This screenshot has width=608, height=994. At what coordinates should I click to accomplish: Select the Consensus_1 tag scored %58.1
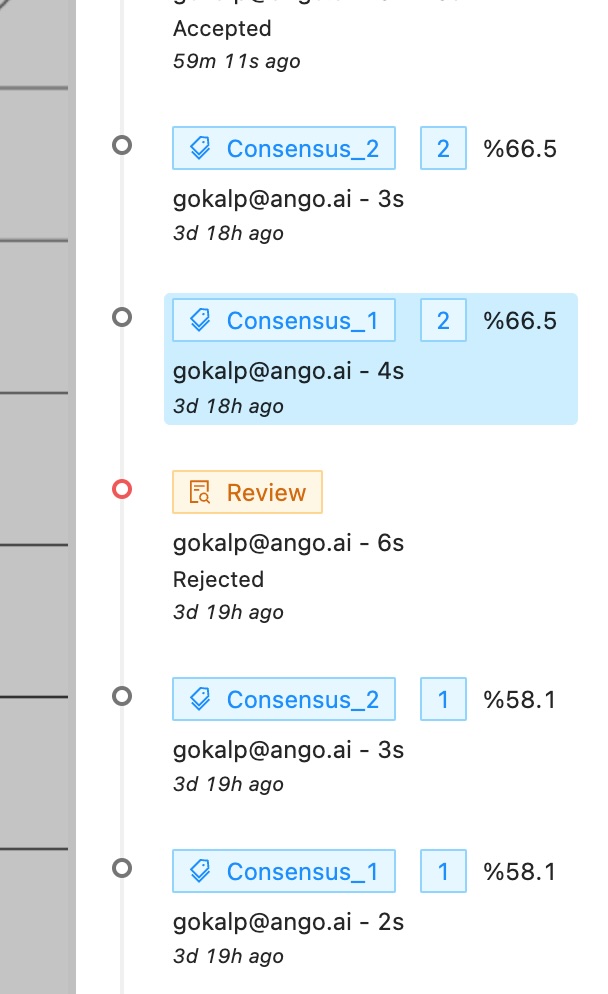pos(284,871)
